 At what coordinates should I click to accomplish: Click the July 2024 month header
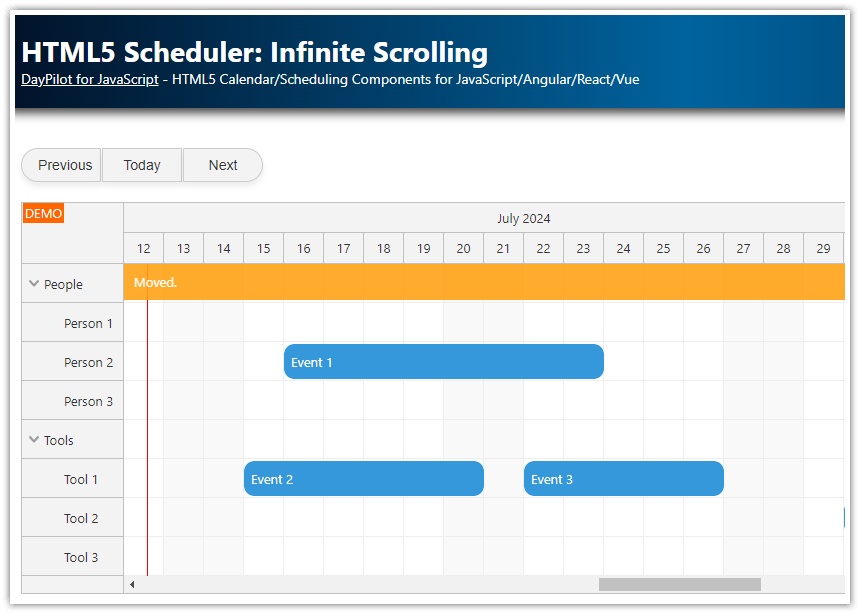coord(524,218)
